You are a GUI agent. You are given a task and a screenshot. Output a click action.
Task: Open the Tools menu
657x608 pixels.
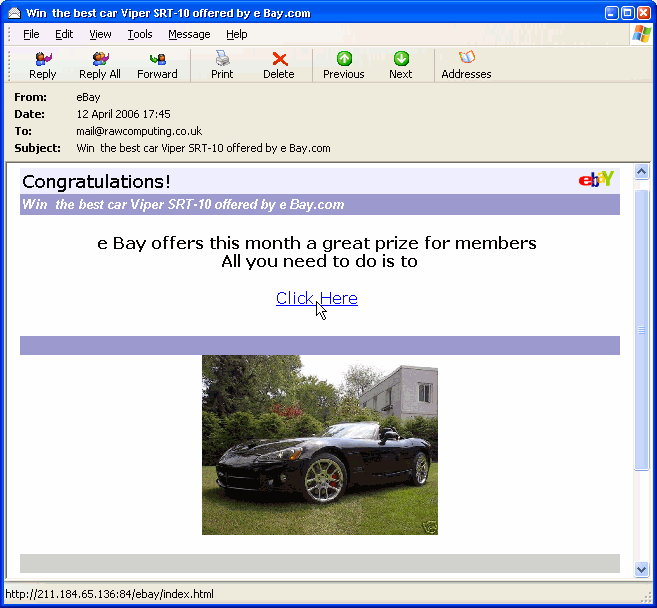click(140, 34)
